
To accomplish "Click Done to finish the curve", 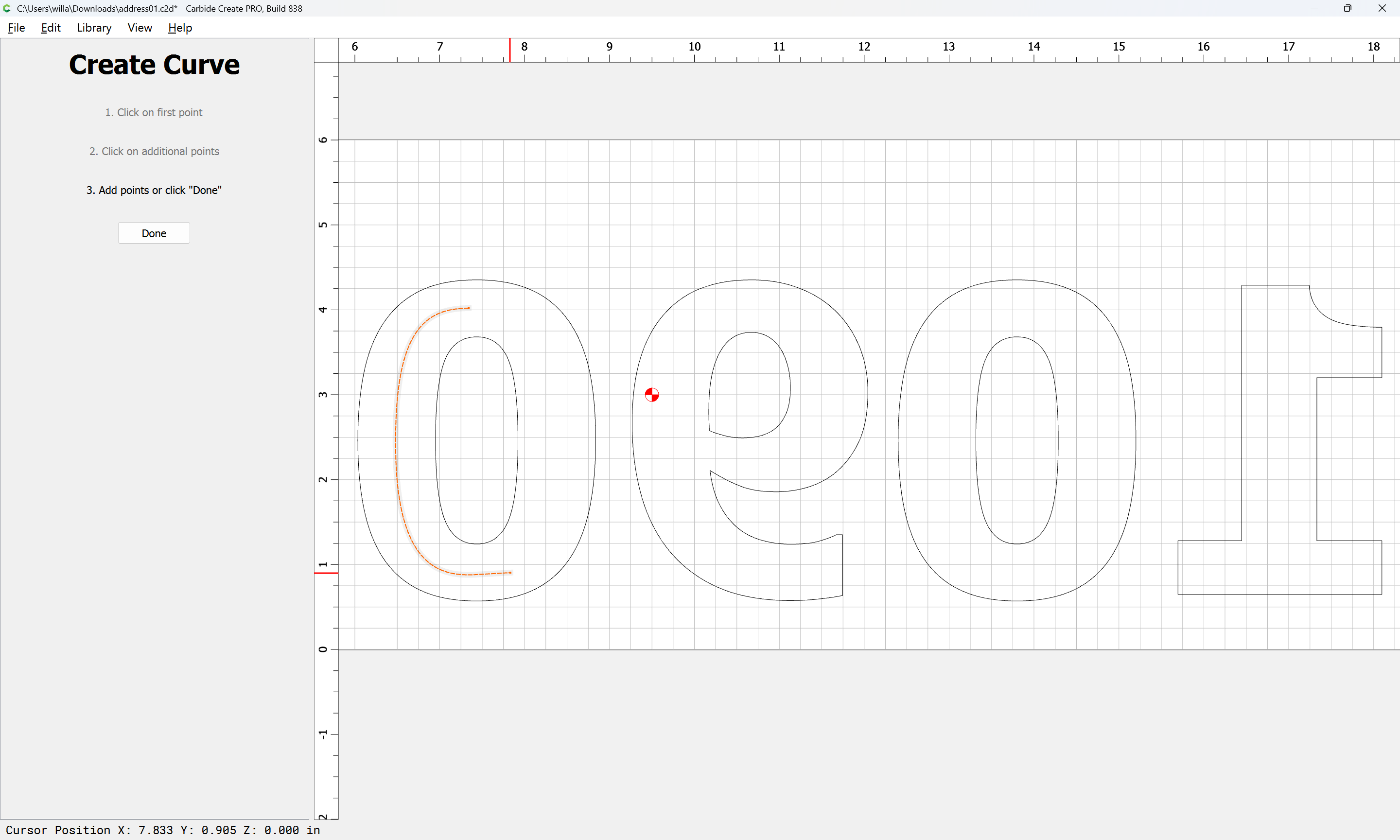I will [154, 233].
